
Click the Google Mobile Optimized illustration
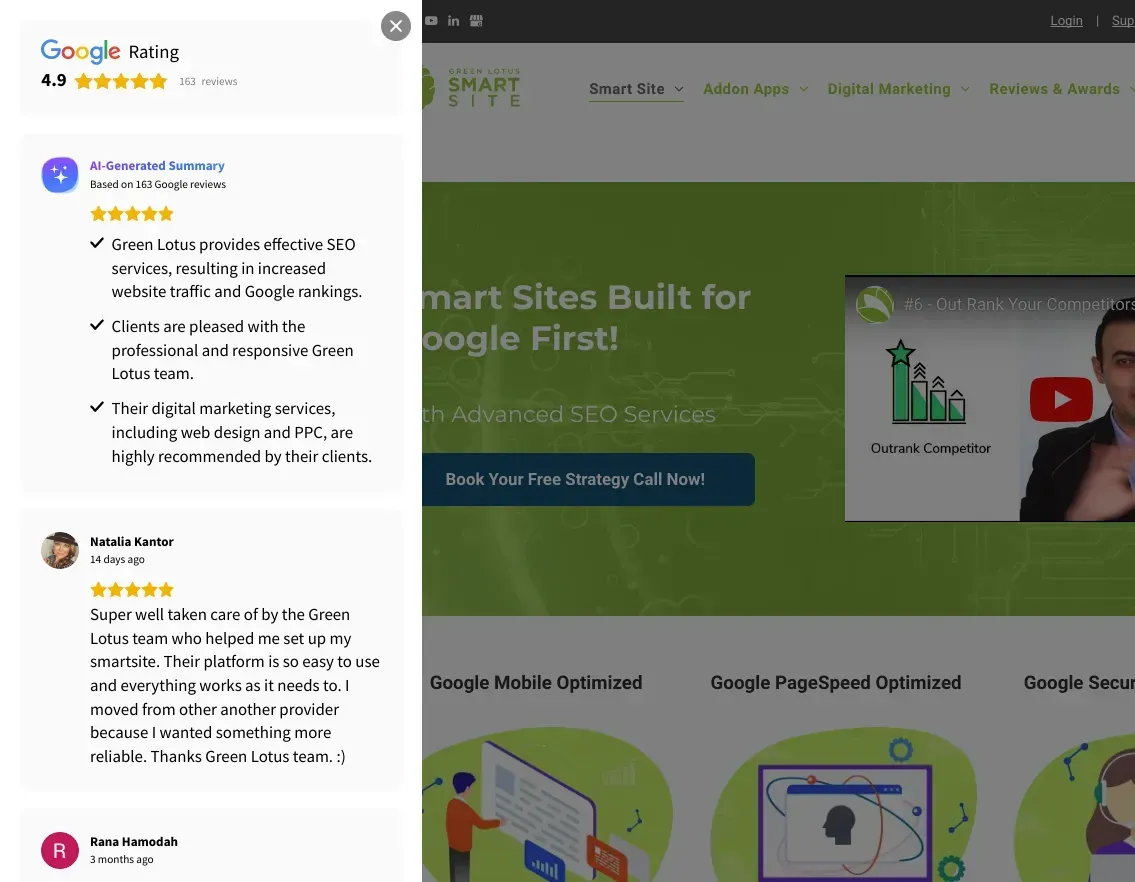[547, 805]
